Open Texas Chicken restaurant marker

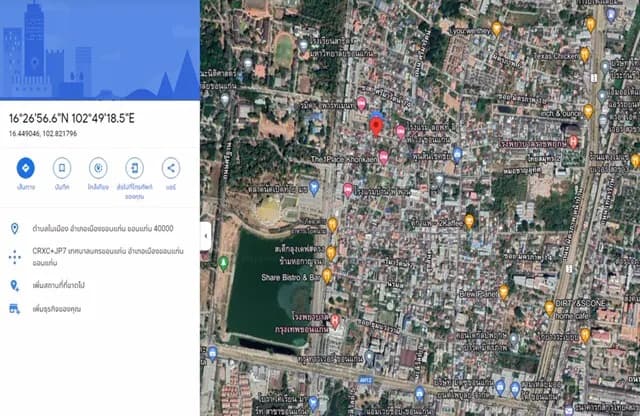[584, 55]
